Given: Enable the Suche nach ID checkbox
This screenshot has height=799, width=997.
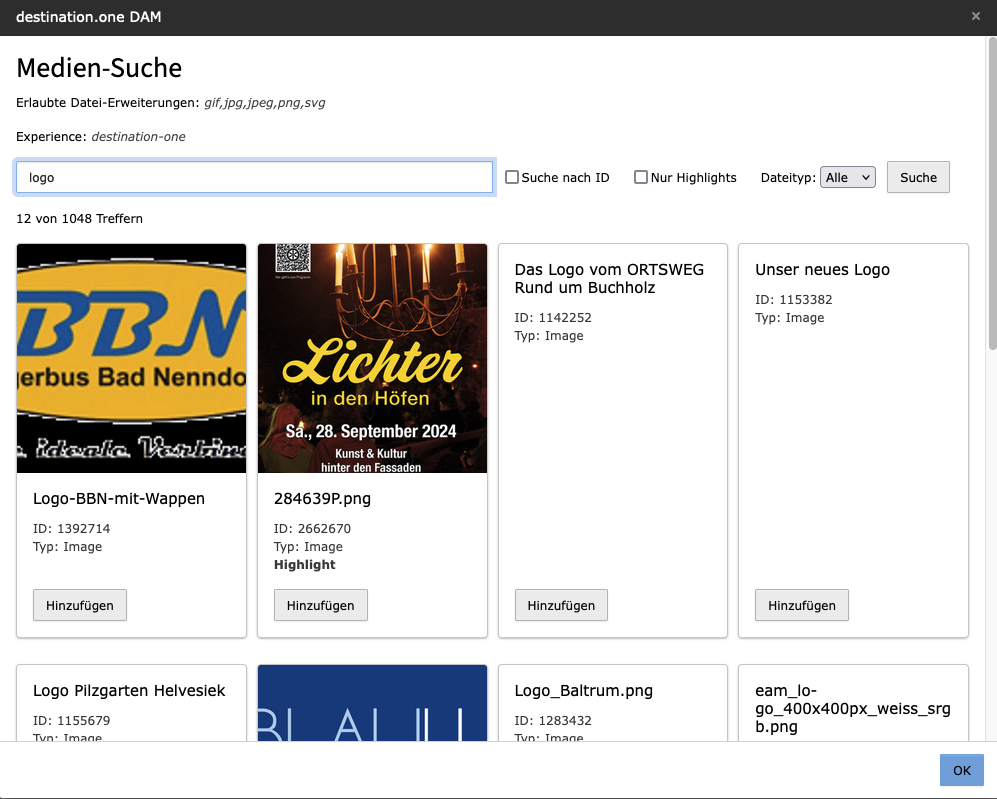Looking at the screenshot, I should click(512, 177).
